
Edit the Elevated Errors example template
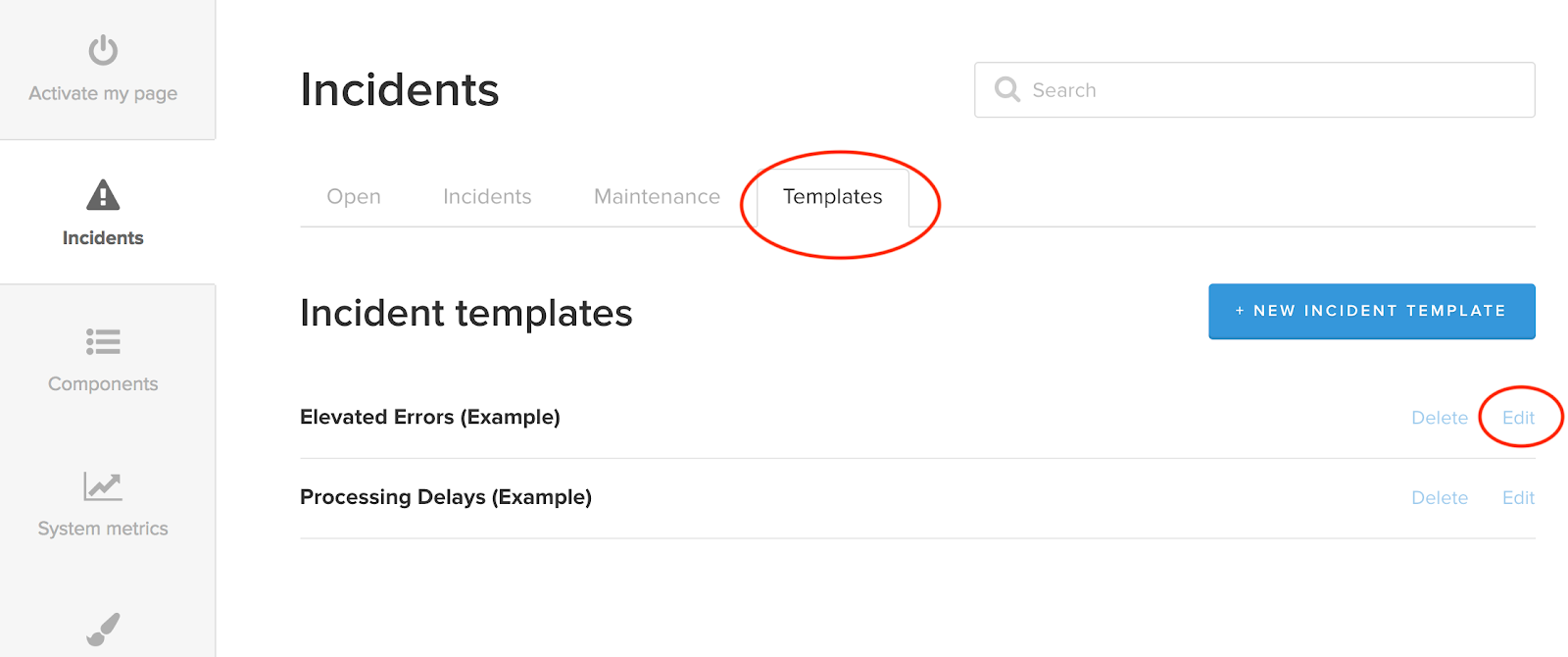click(x=1517, y=417)
